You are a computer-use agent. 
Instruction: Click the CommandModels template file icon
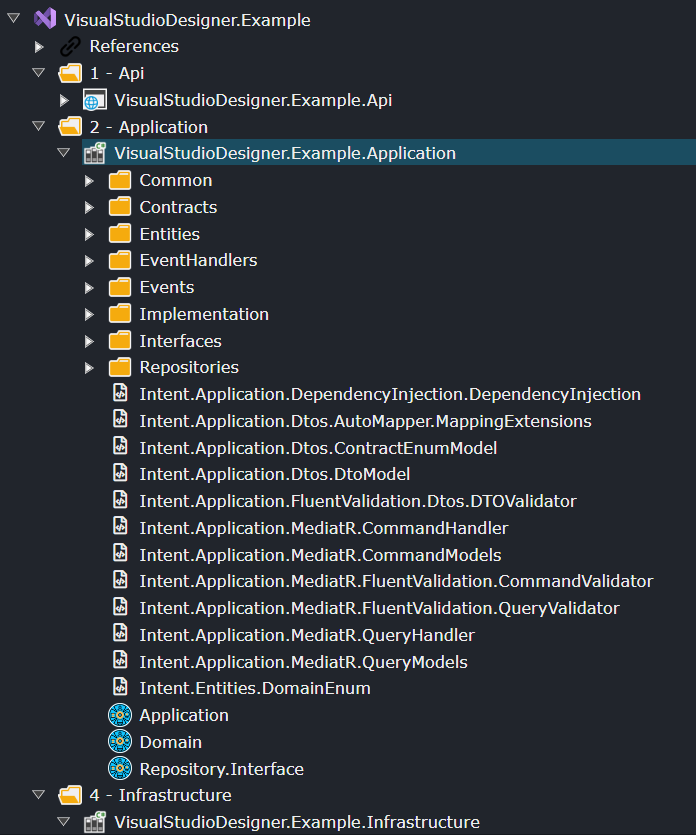(120, 553)
